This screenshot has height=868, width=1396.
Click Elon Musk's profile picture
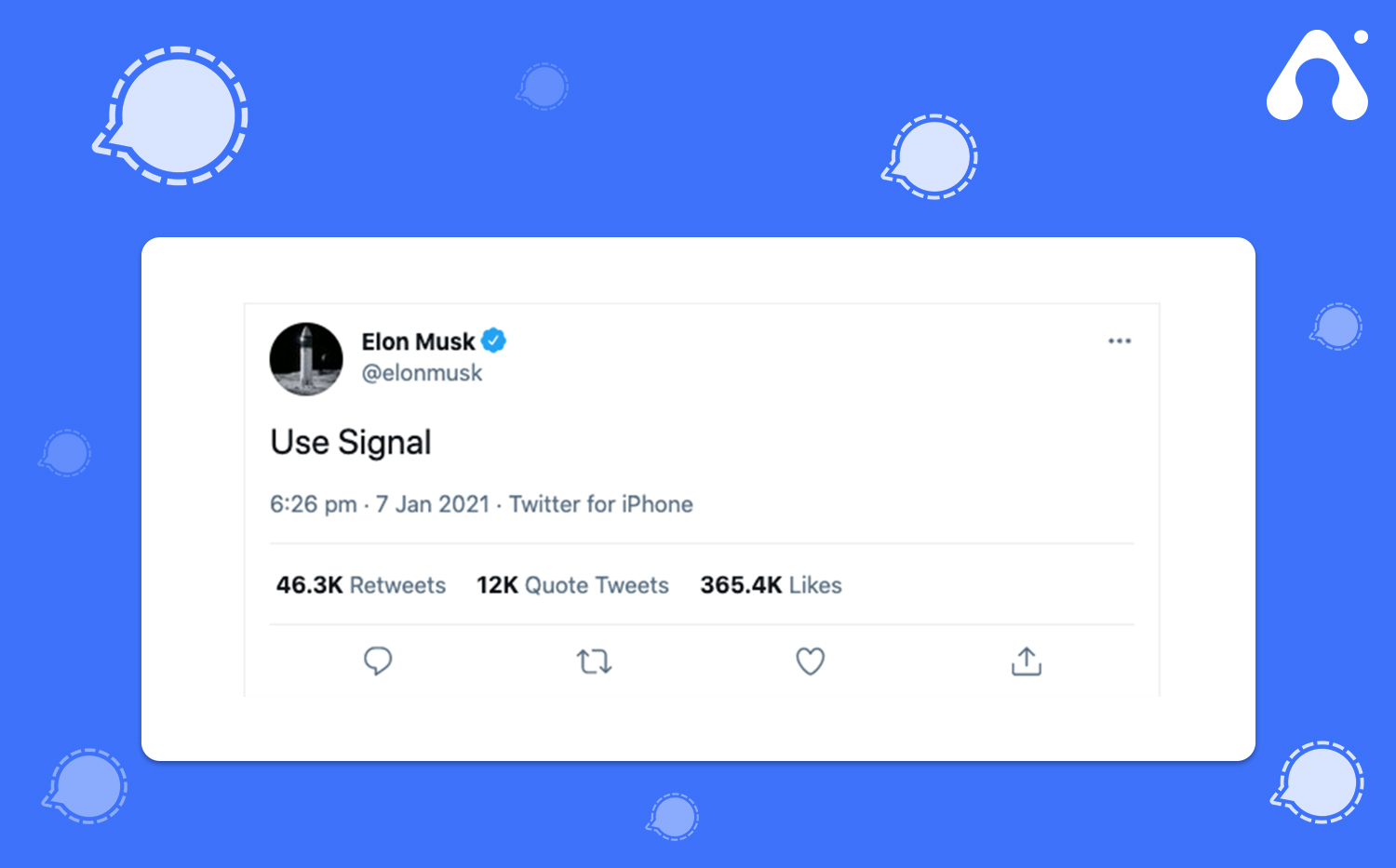point(305,360)
